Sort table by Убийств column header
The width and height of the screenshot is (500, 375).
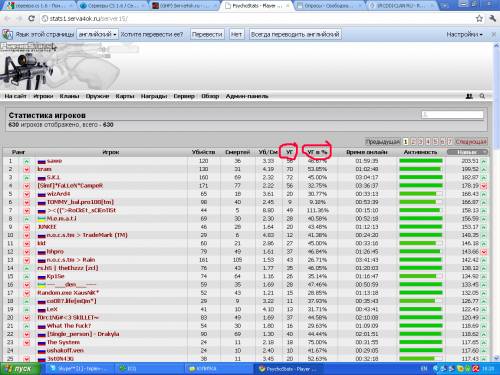(203, 152)
